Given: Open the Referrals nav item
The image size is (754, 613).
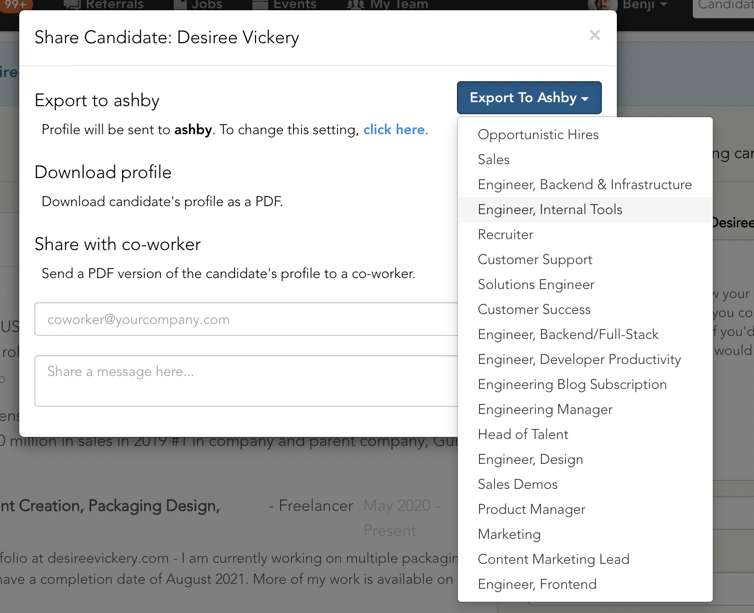Looking at the screenshot, I should [104, 5].
